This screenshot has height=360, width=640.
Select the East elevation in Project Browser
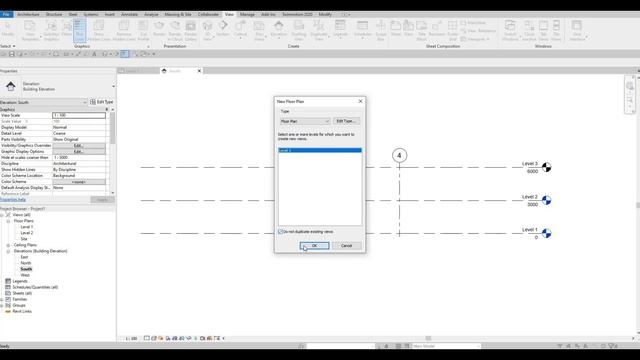click(24, 257)
